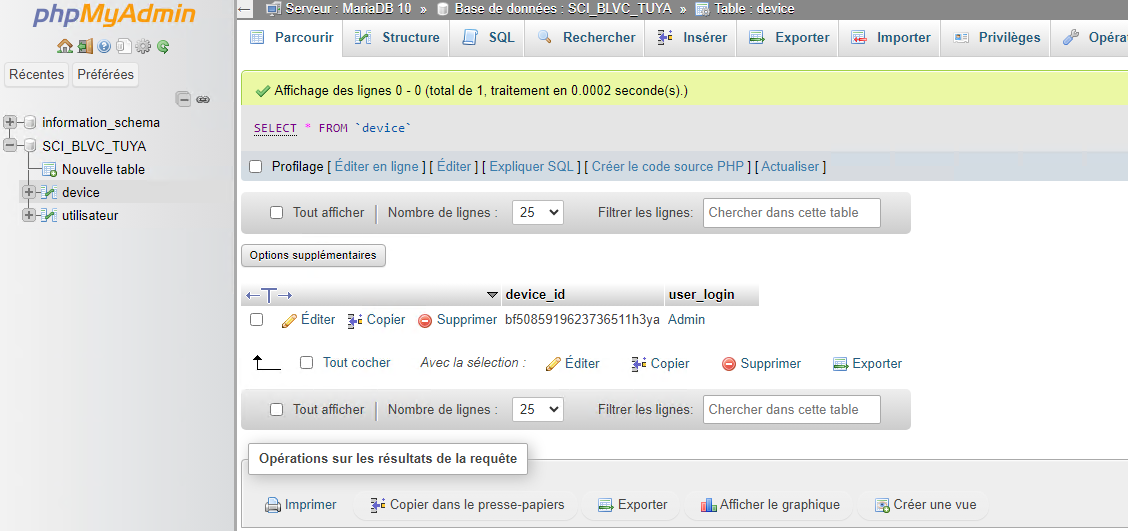Click the red Supprimer icon in the row
The image size is (1128, 531).
[x=425, y=320]
